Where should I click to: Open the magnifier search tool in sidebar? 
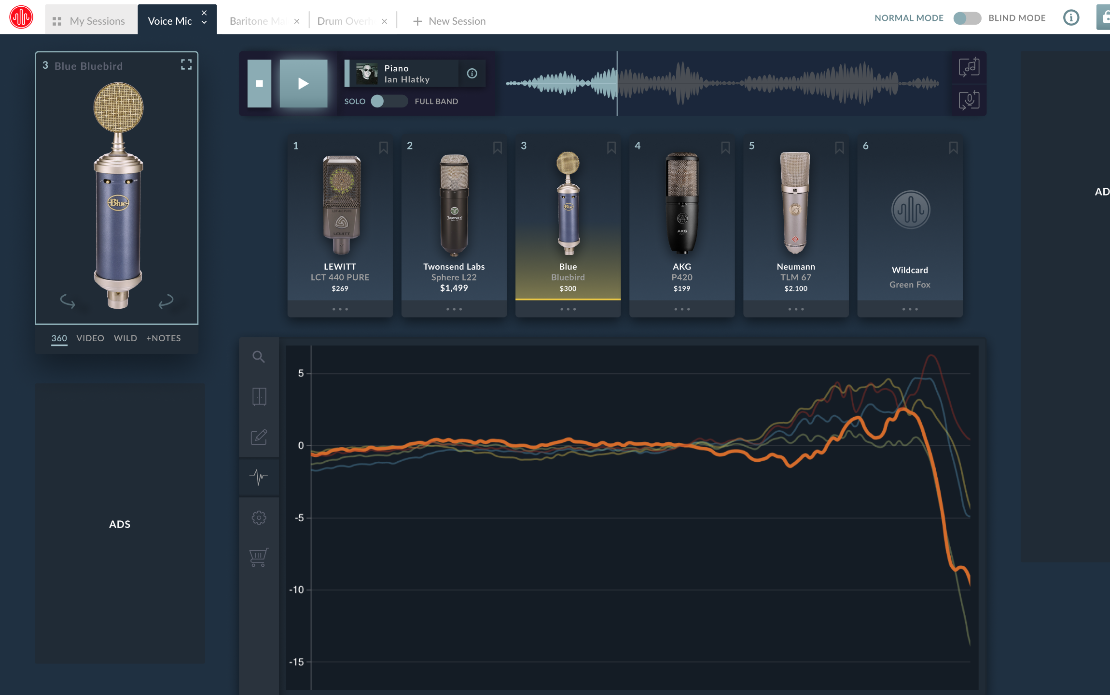(258, 357)
